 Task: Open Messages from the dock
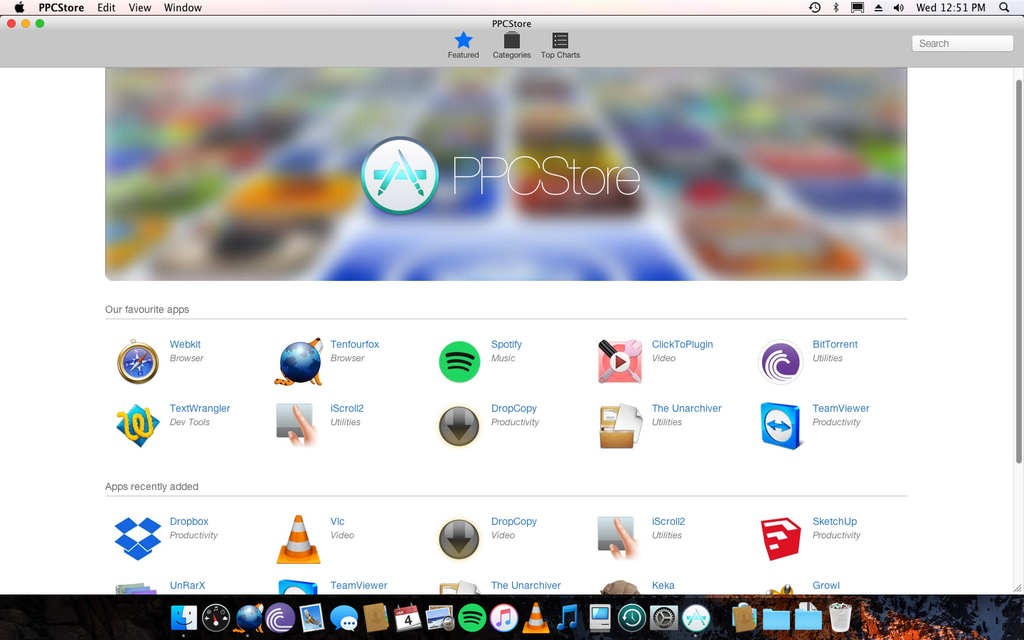(x=344, y=617)
